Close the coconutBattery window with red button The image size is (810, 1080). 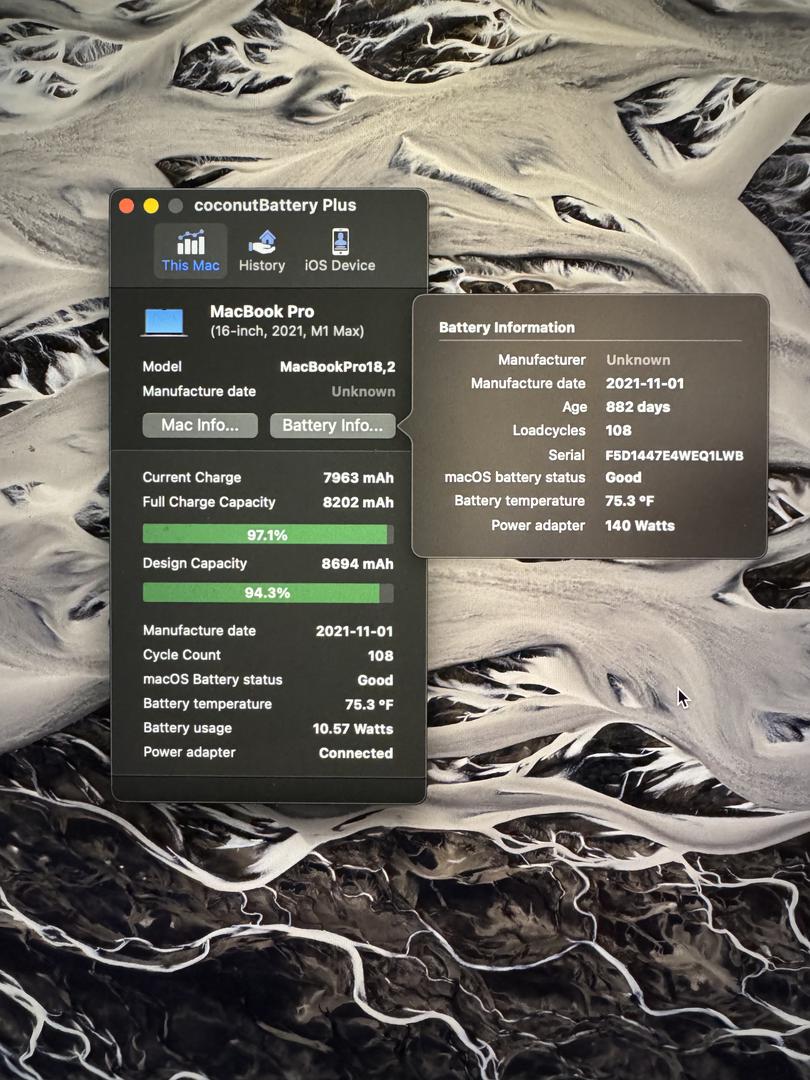point(127,206)
